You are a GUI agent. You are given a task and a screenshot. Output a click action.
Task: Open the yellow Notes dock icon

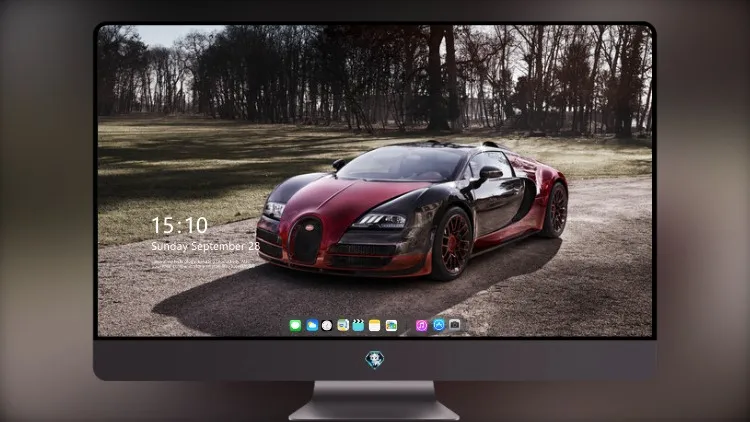(x=375, y=326)
